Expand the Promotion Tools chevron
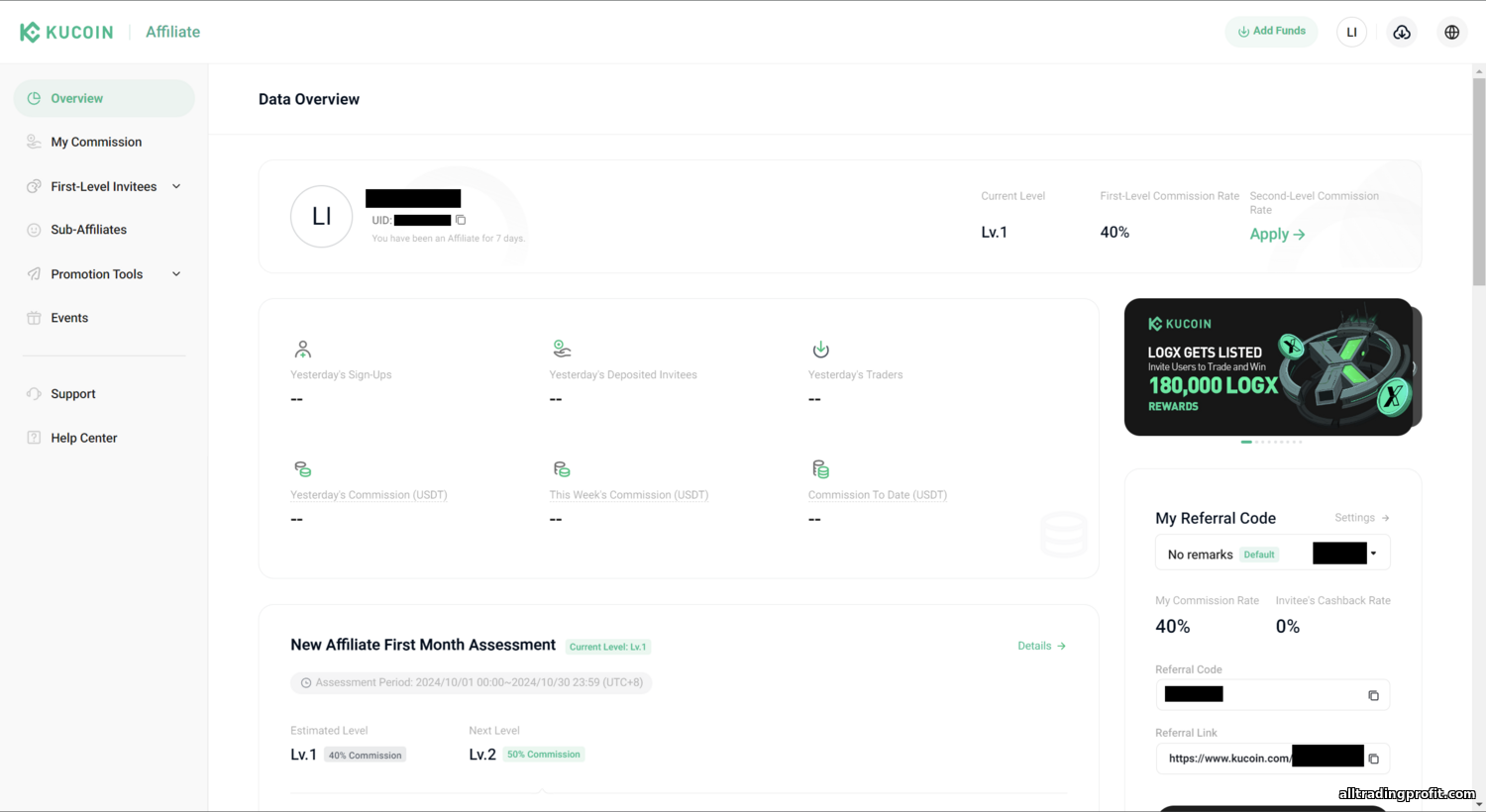Screen dimensions: 1486x812 [176, 274]
